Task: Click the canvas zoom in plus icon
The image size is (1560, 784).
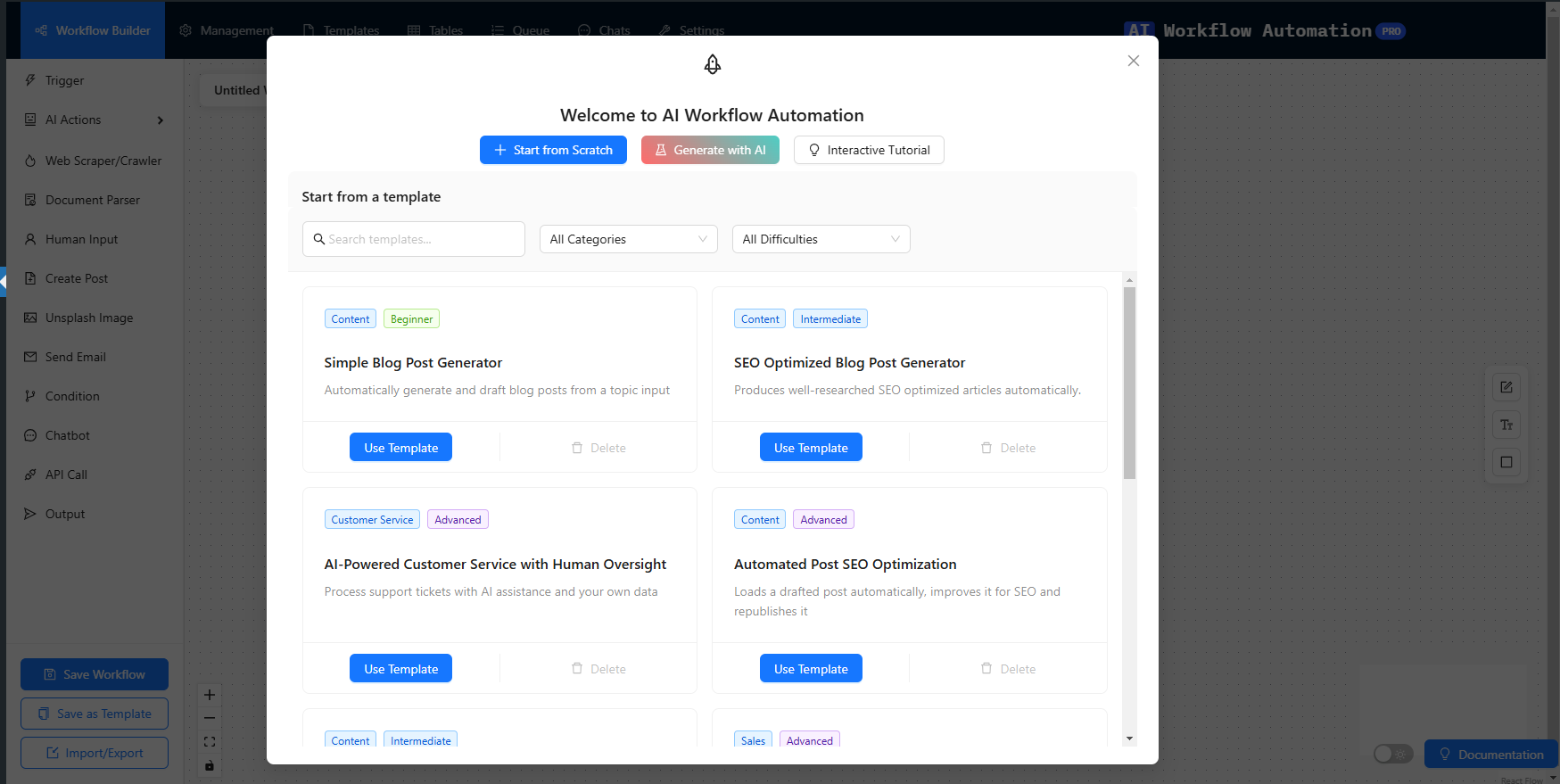Action: tap(210, 695)
